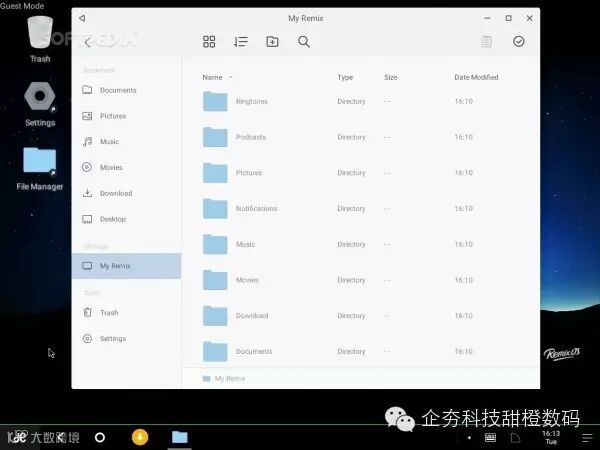Click the Settings desktop shortcut

coord(40,104)
